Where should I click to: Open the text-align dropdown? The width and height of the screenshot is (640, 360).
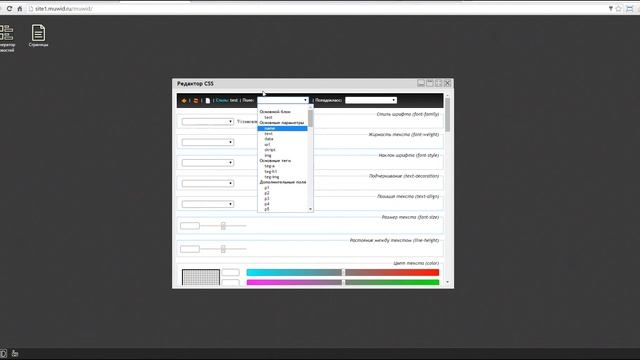[208, 204]
